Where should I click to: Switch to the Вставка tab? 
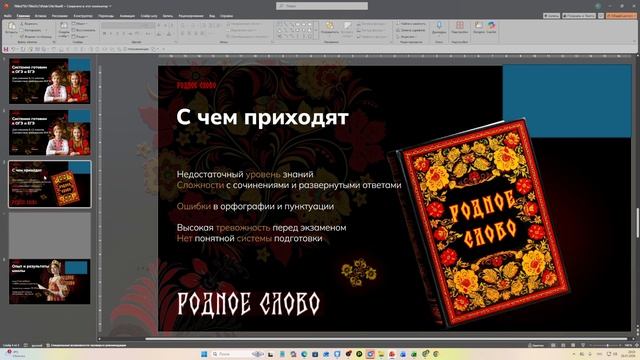click(40, 16)
